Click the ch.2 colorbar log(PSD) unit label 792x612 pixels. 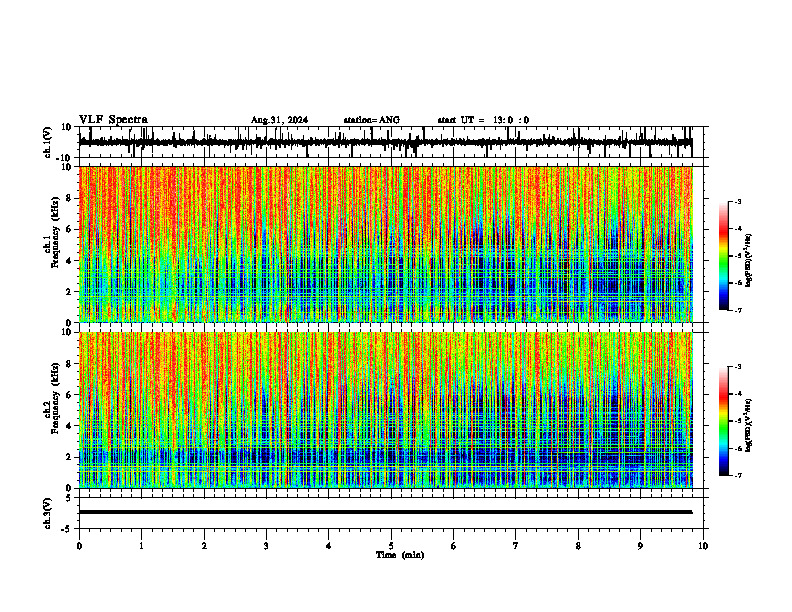pyautogui.click(x=749, y=425)
